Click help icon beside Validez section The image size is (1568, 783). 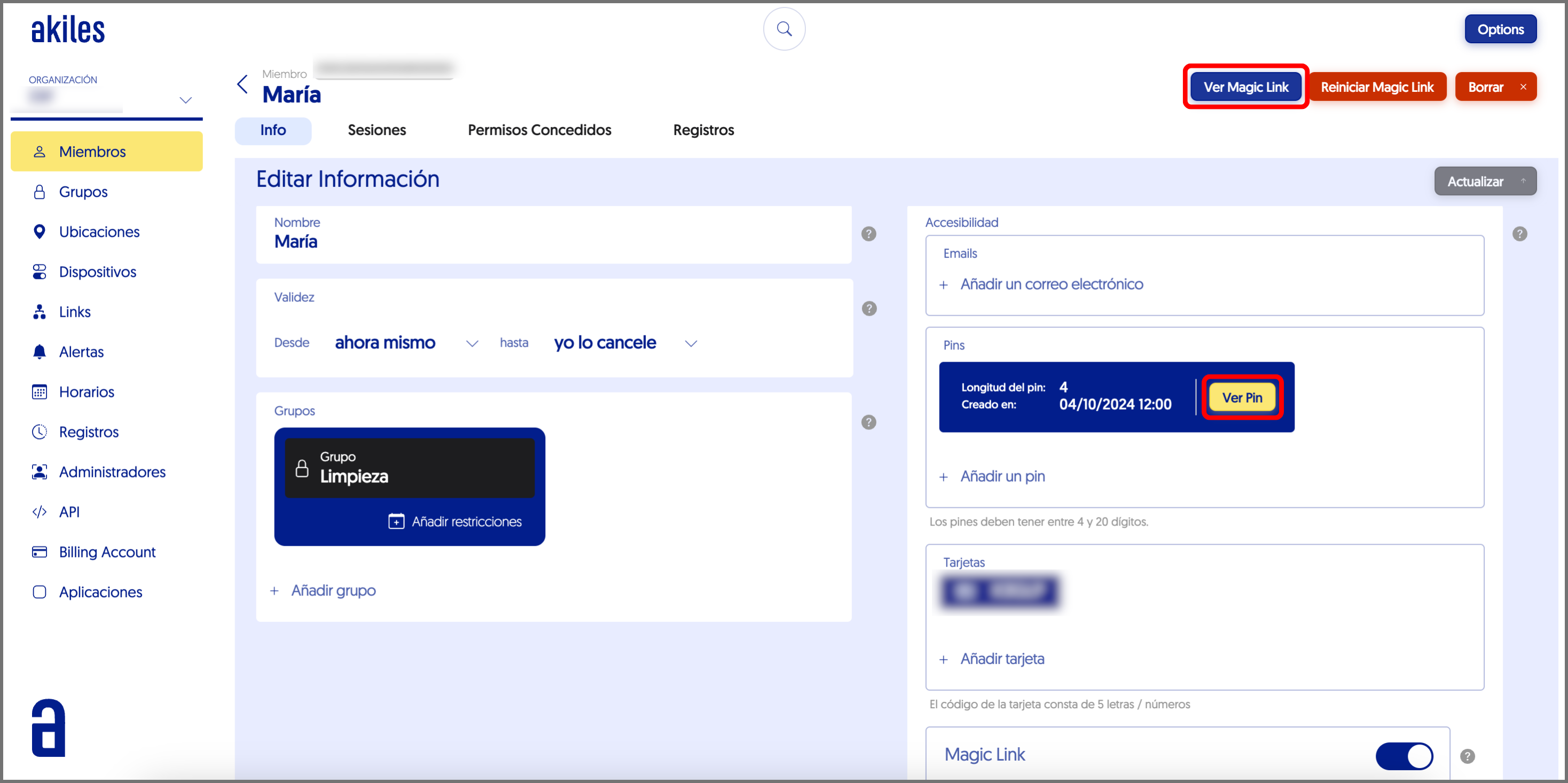pyautogui.click(x=868, y=308)
